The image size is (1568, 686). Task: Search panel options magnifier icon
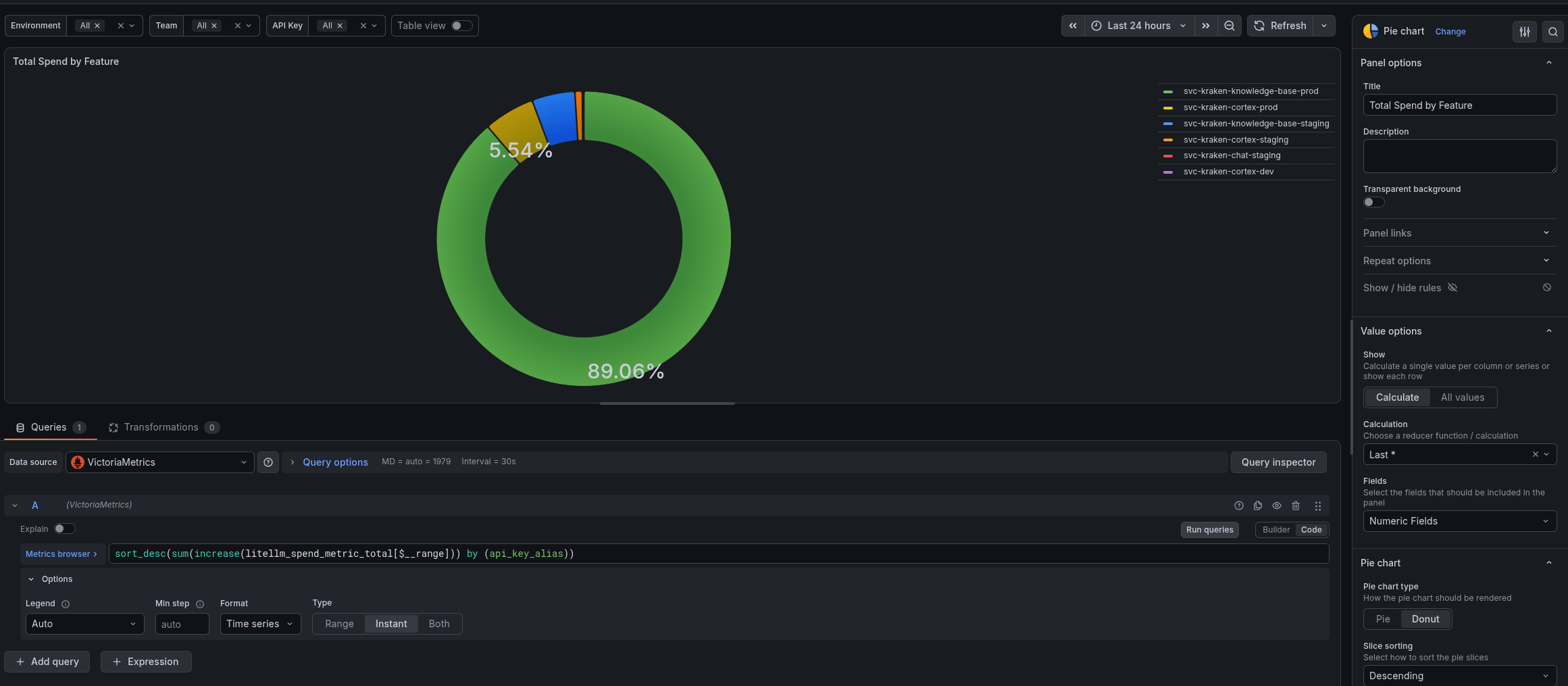click(x=1553, y=32)
